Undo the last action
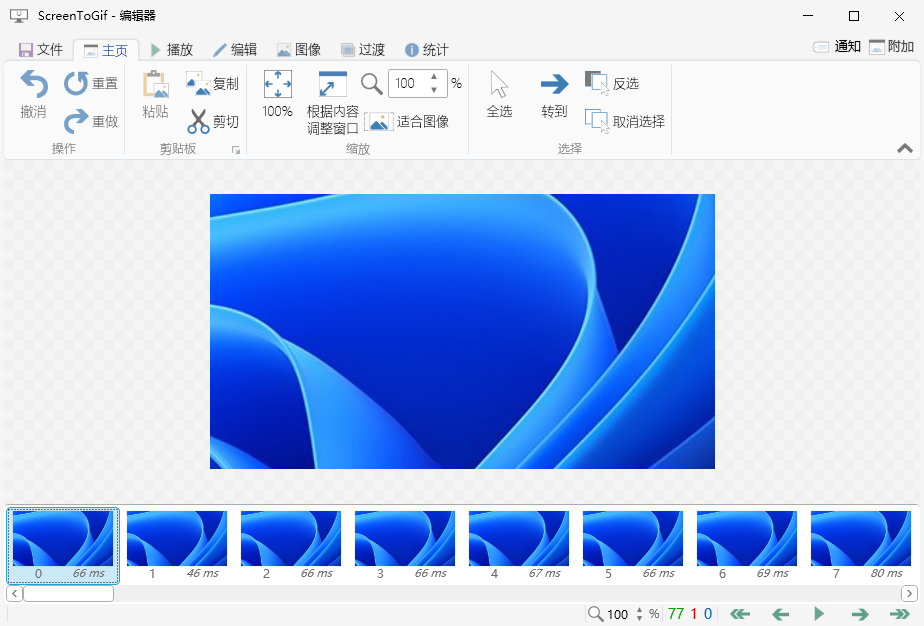 pos(33,95)
